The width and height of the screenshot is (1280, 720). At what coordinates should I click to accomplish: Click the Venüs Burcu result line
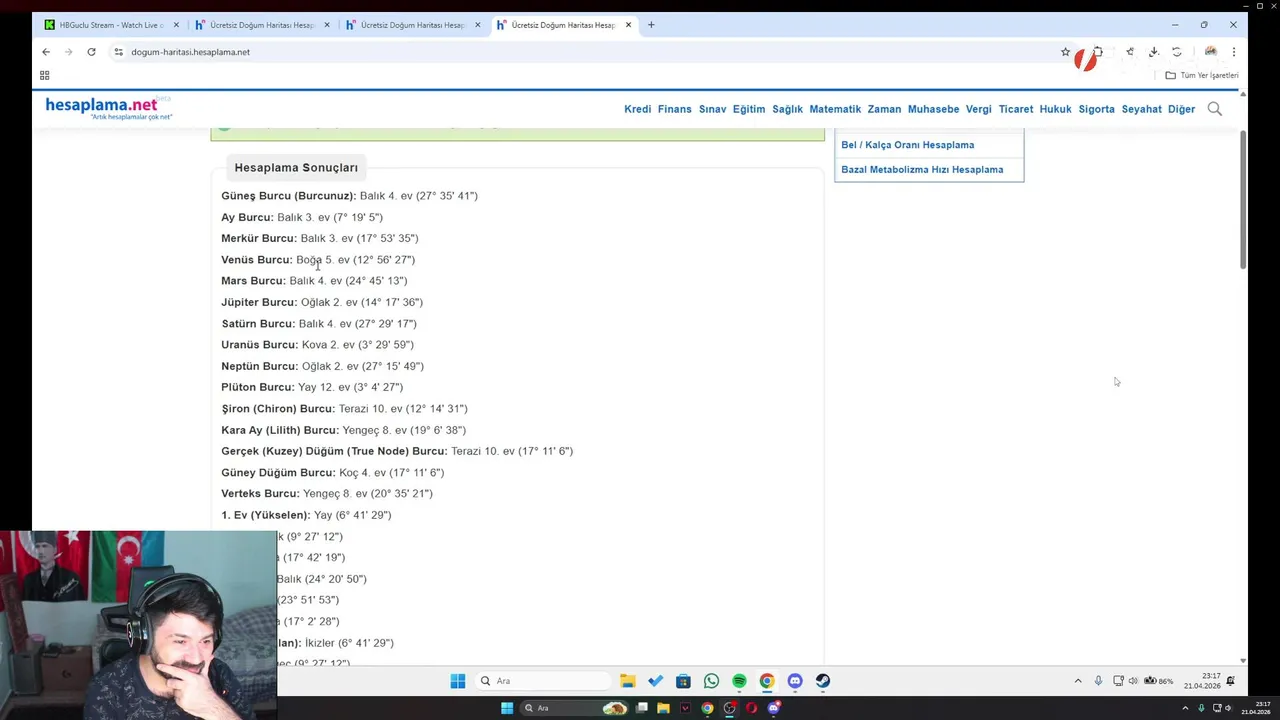coord(318,260)
